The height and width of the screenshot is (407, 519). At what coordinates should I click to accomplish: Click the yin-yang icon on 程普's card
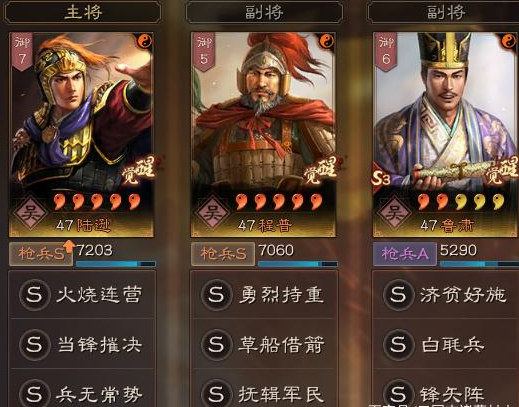point(327,41)
